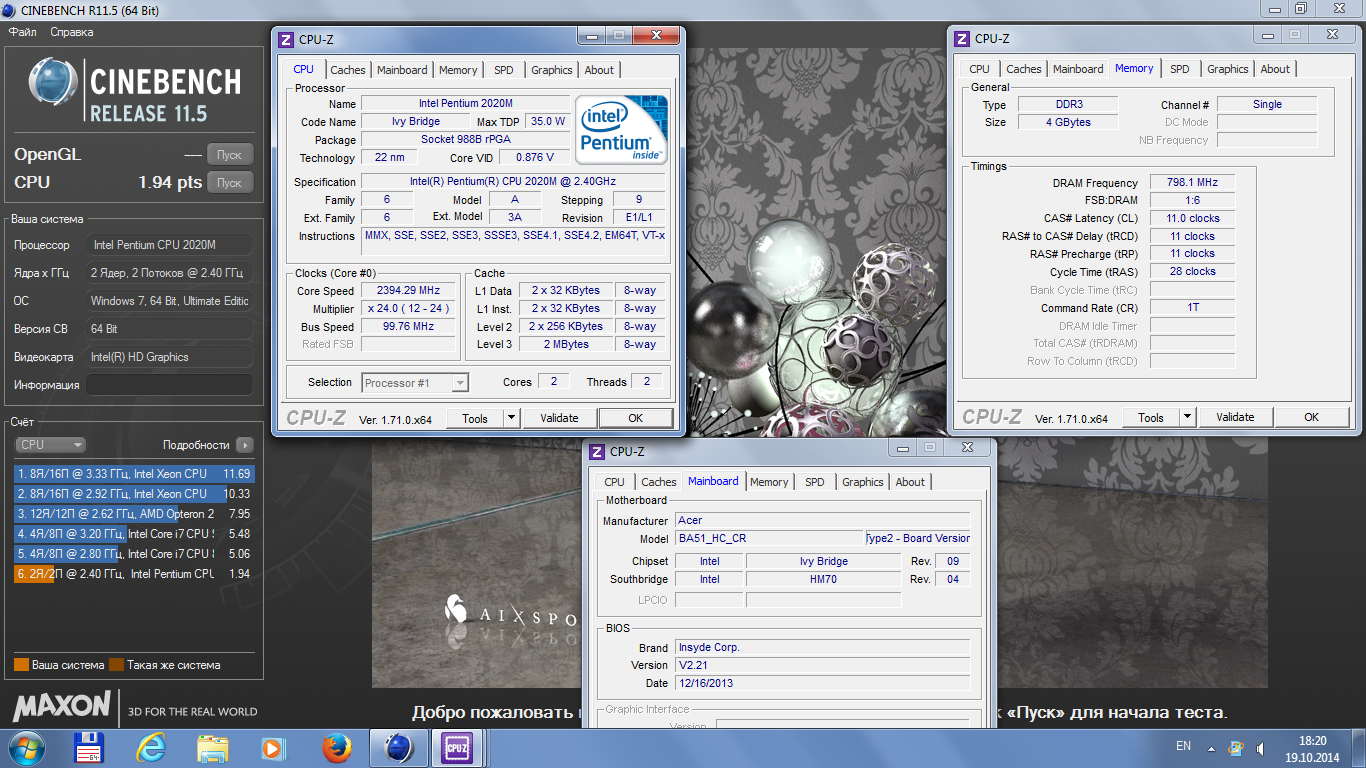1366x768 pixels.
Task: Switch to SPD tab in CPU window
Action: pyautogui.click(x=504, y=70)
